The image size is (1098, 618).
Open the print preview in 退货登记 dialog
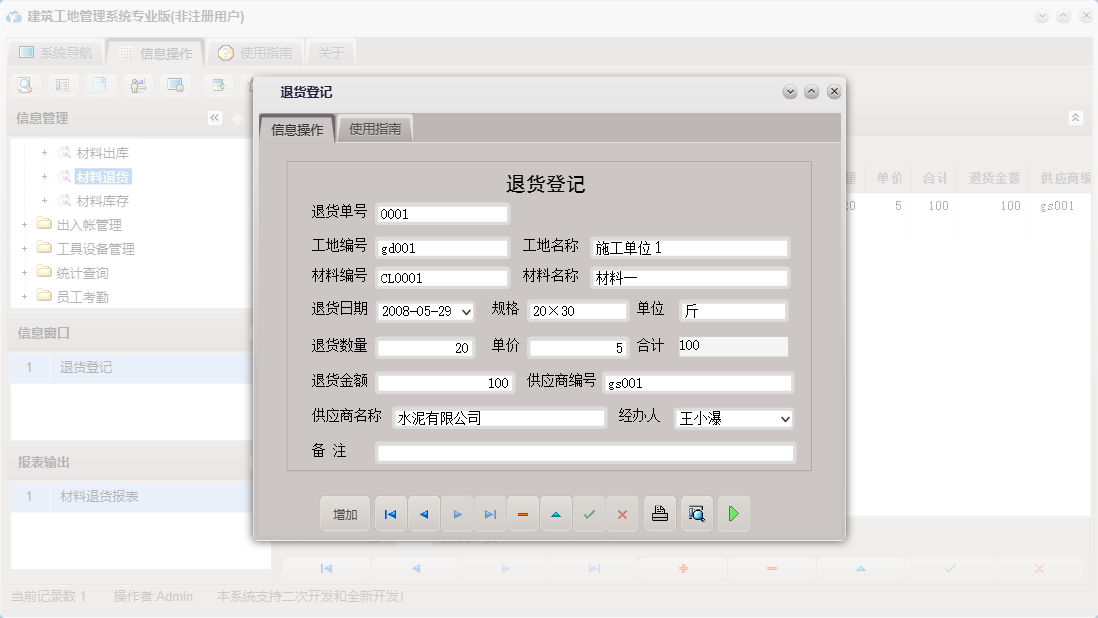696,513
